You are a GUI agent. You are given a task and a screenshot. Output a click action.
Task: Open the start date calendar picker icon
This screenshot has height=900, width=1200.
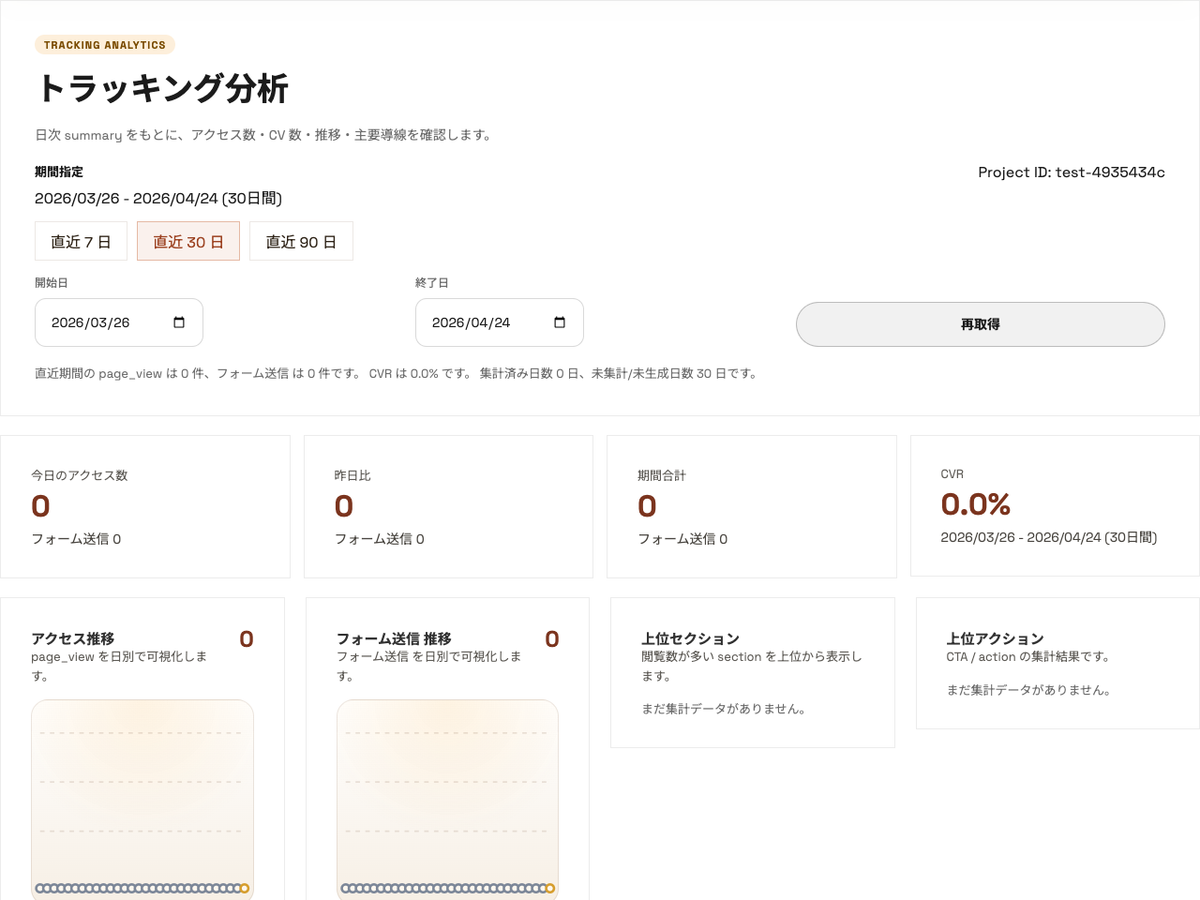(179, 323)
